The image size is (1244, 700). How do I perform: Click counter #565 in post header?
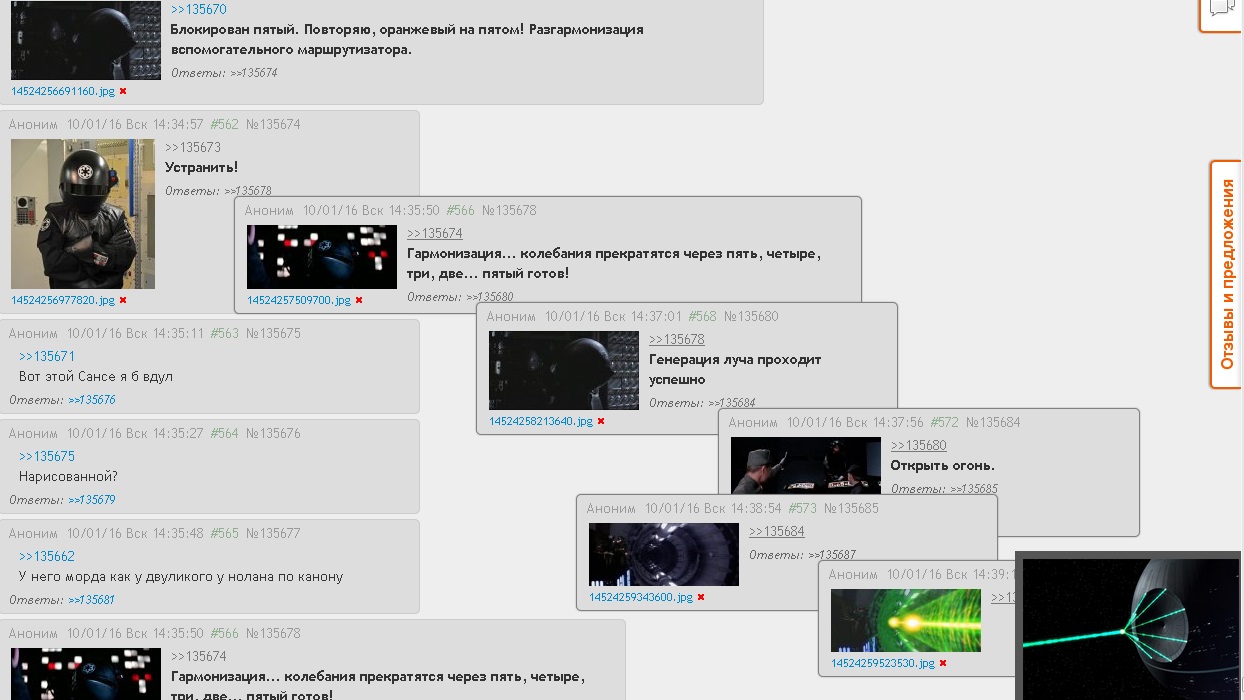coord(225,534)
